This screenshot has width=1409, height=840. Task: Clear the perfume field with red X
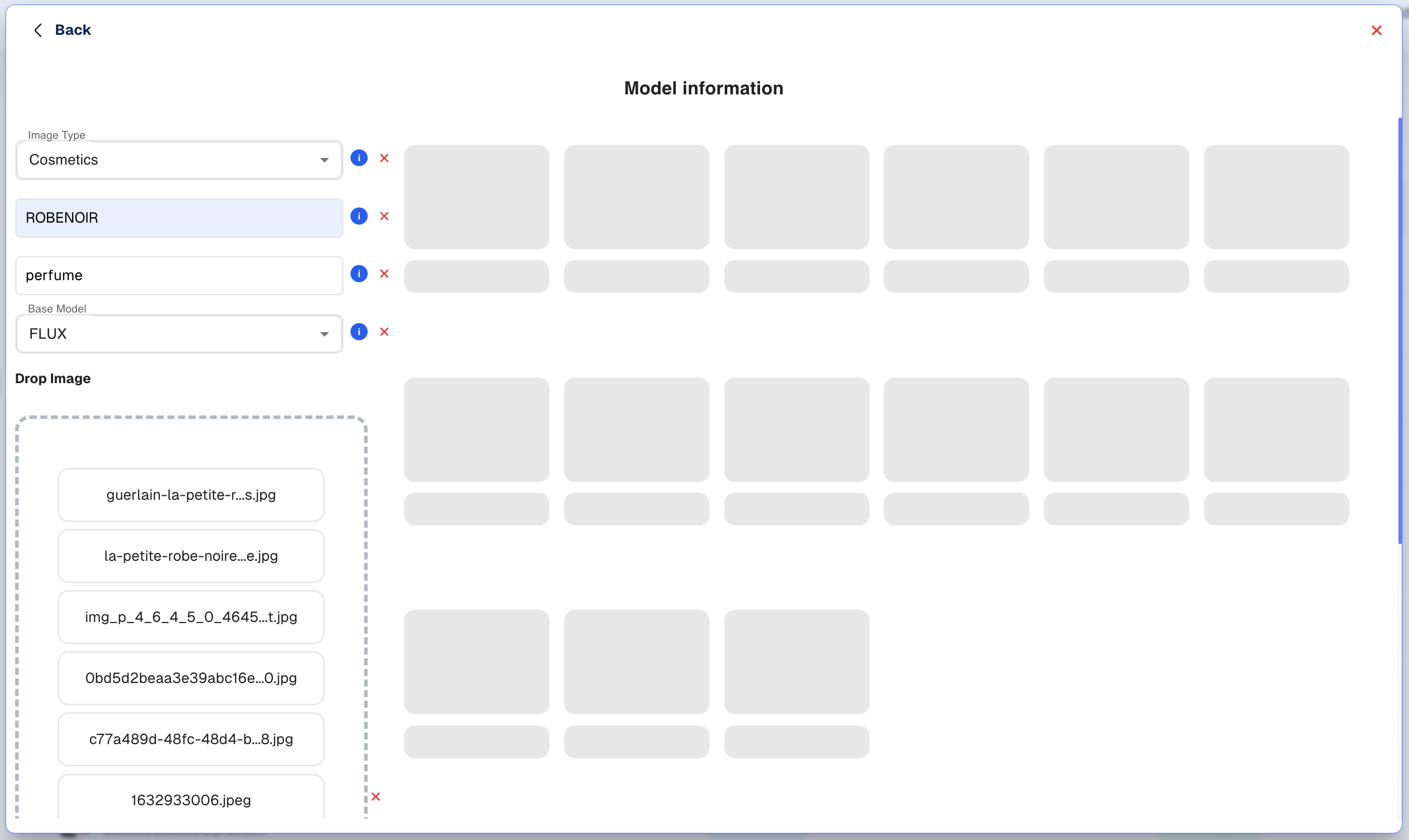point(384,274)
